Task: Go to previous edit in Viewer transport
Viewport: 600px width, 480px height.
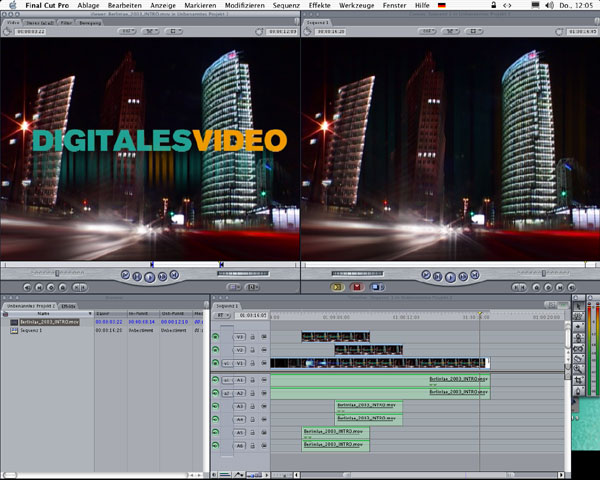Action: pyautogui.click(x=125, y=274)
